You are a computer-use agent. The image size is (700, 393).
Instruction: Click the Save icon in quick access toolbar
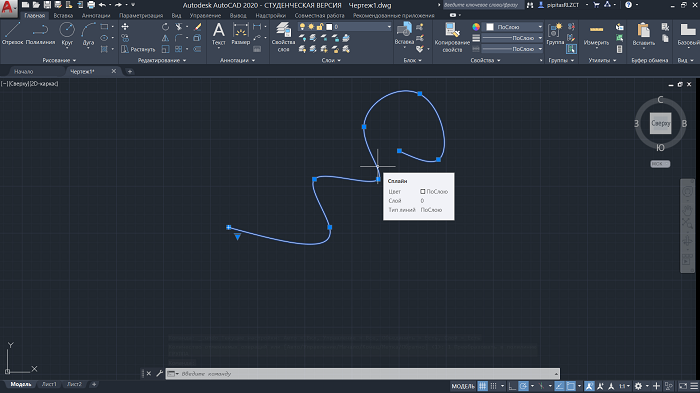coord(47,5)
